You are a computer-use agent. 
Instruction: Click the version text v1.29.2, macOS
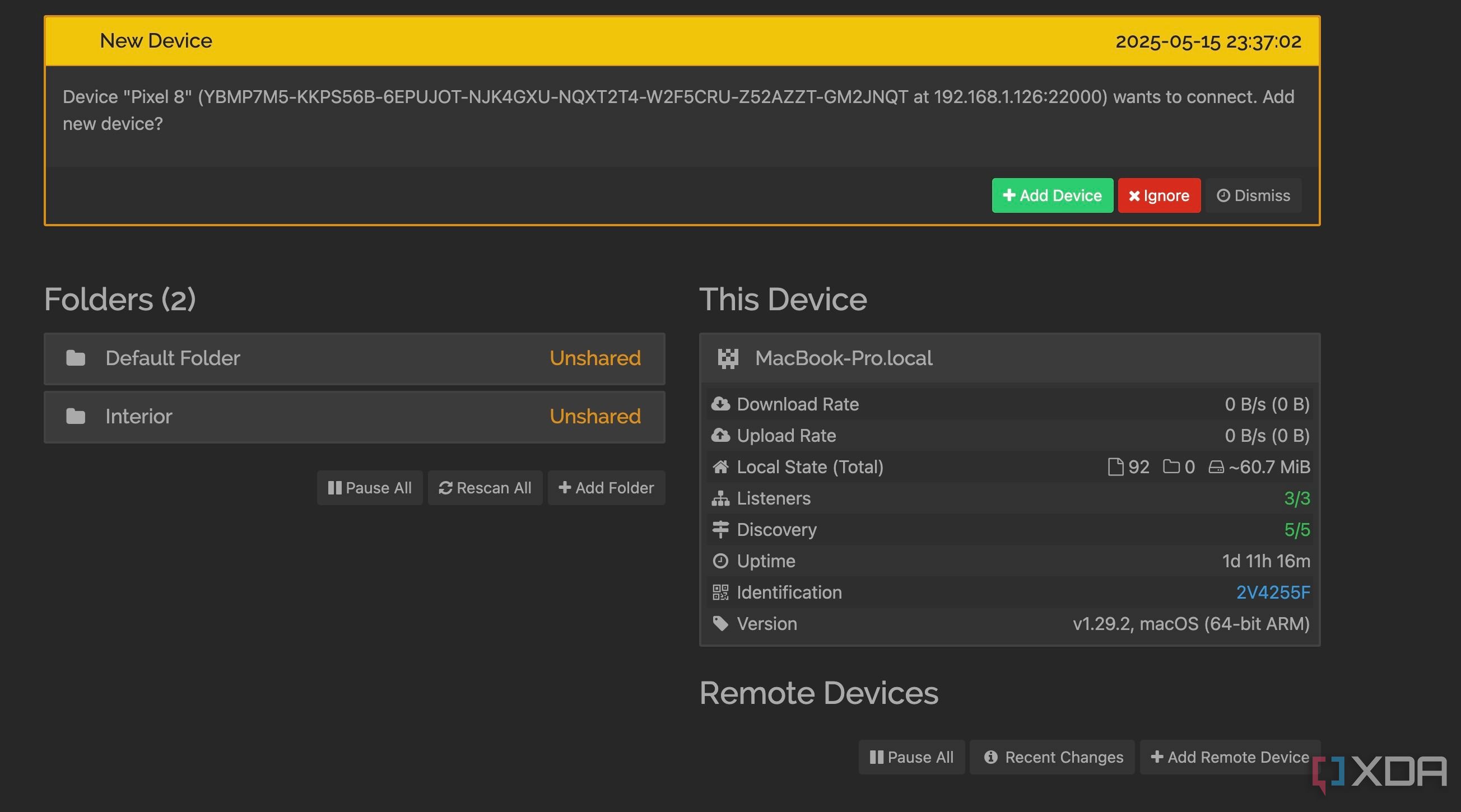(x=1191, y=624)
